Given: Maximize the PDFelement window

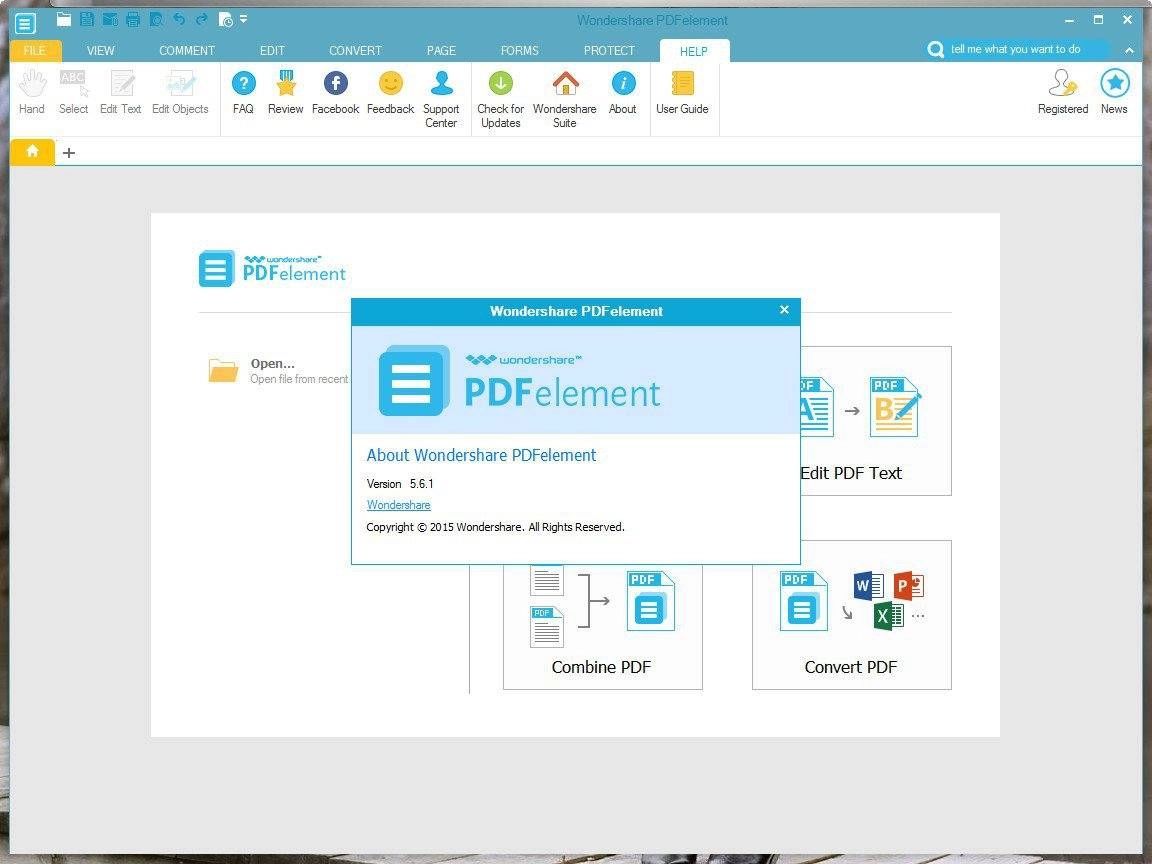Looking at the screenshot, I should click(1098, 20).
